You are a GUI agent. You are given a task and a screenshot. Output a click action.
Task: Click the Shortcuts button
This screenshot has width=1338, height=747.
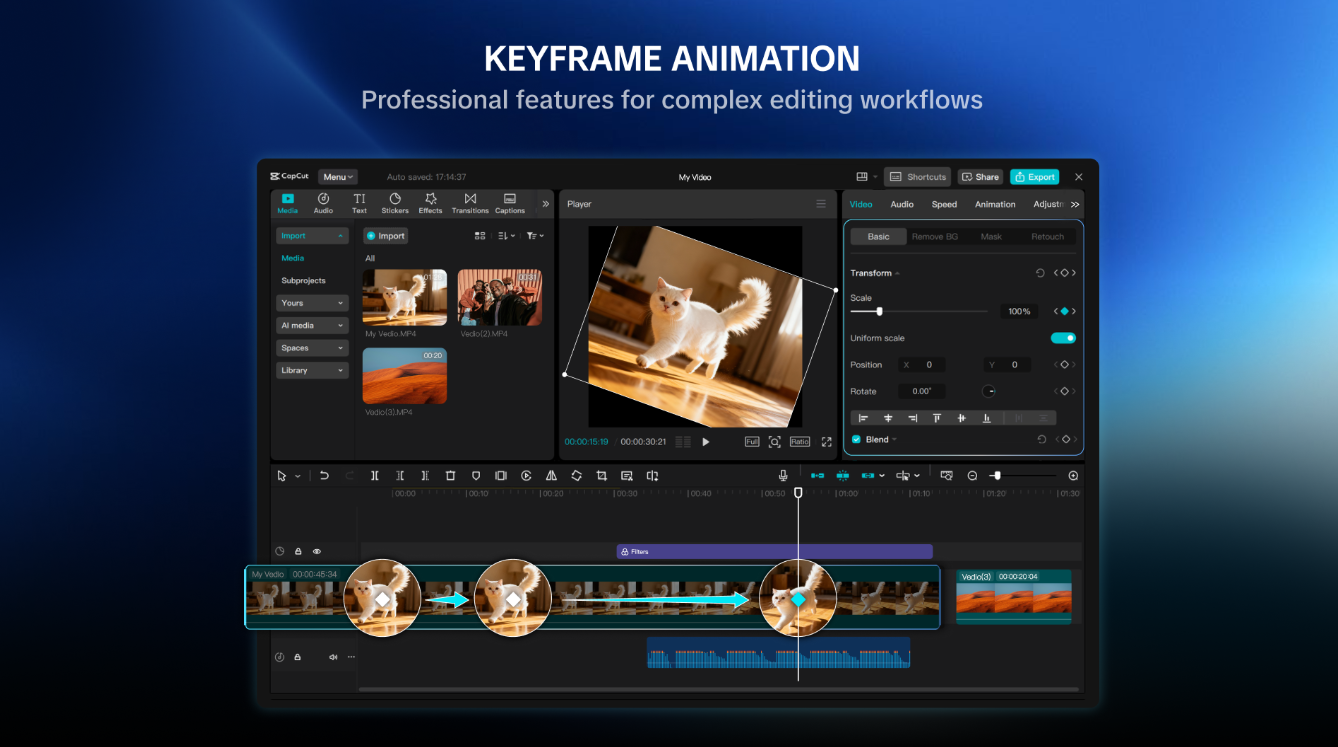pyautogui.click(x=918, y=177)
